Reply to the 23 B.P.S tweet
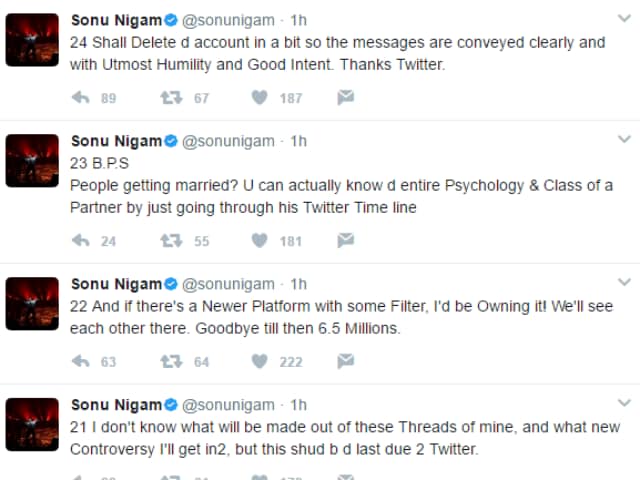The height and width of the screenshot is (480, 640). tap(80, 240)
